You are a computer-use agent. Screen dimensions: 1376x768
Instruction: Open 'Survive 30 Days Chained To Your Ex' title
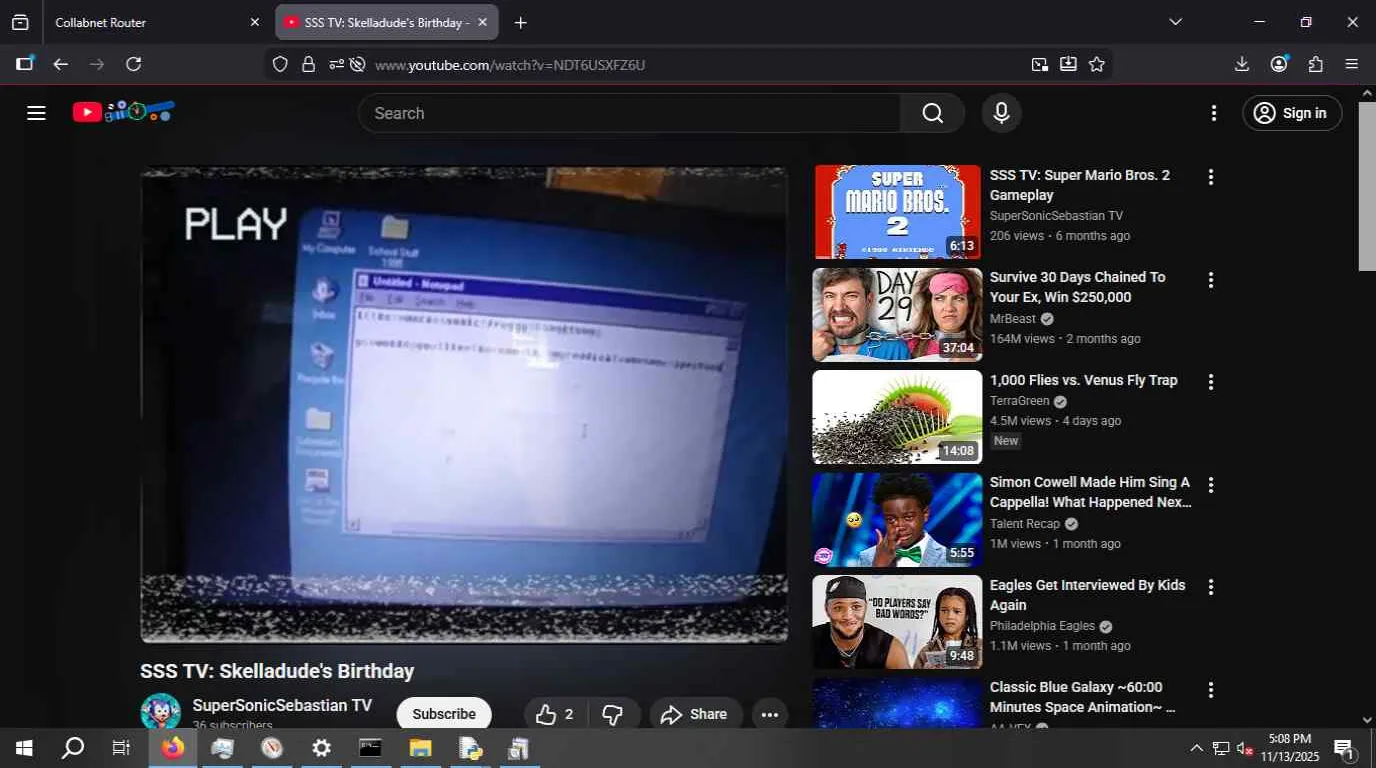coord(1078,287)
